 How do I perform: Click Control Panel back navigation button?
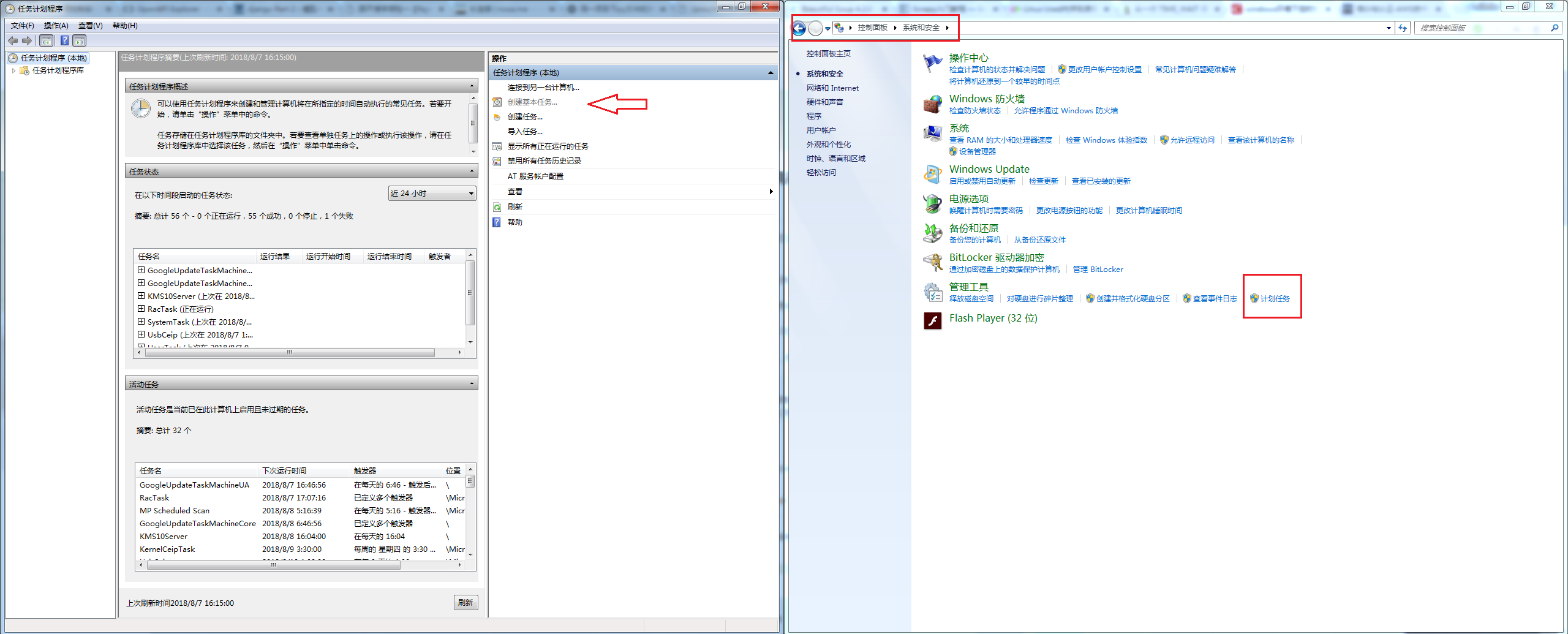pos(799,28)
